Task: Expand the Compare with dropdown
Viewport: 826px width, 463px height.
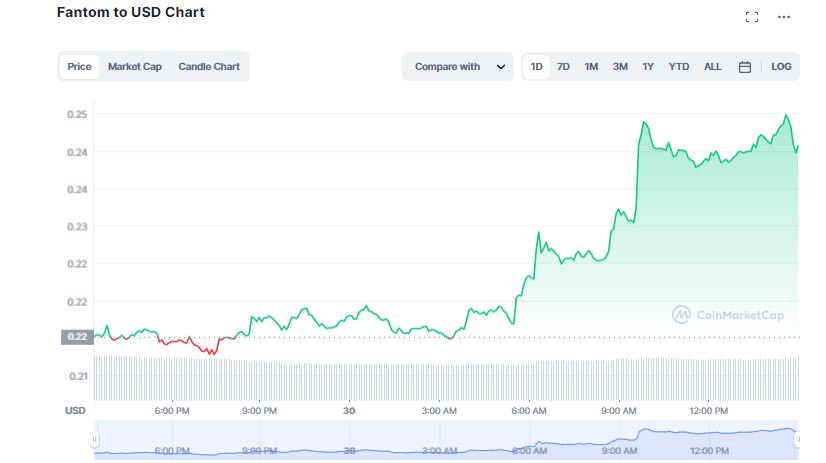Action: point(458,67)
